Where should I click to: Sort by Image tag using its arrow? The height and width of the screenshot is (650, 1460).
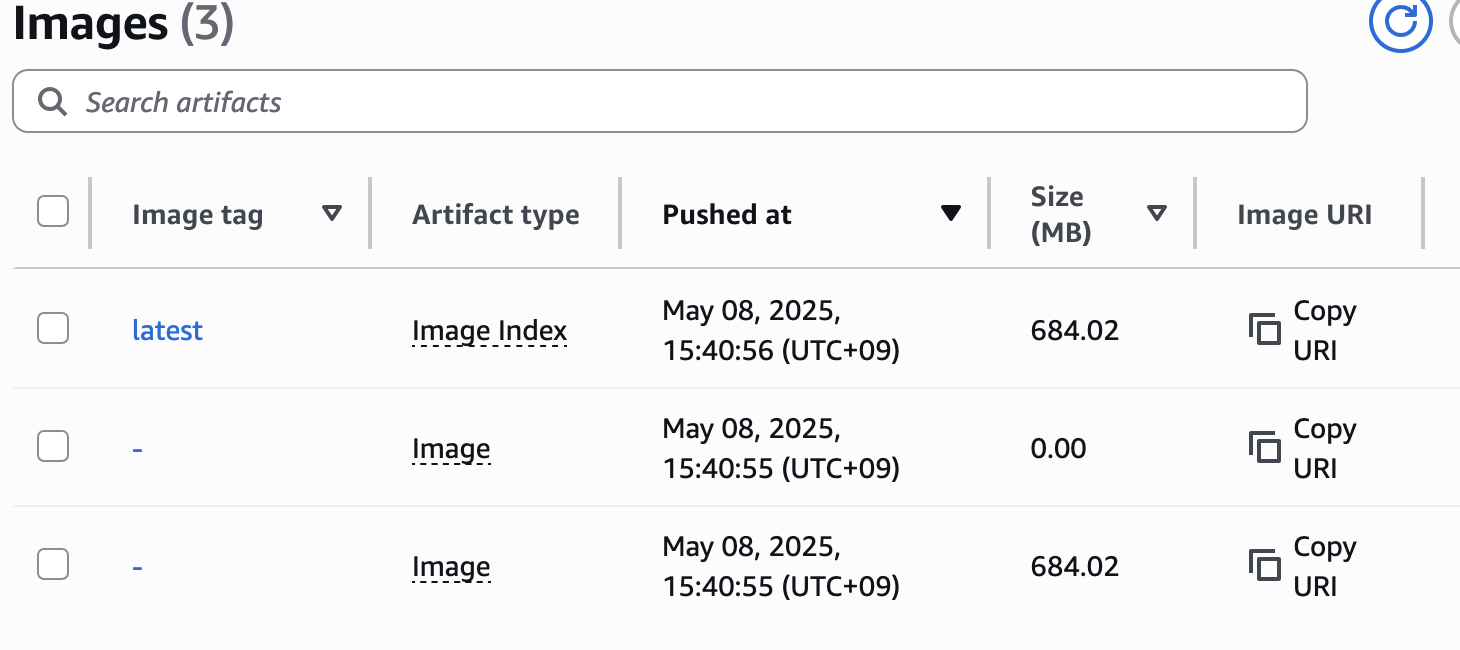coord(332,213)
